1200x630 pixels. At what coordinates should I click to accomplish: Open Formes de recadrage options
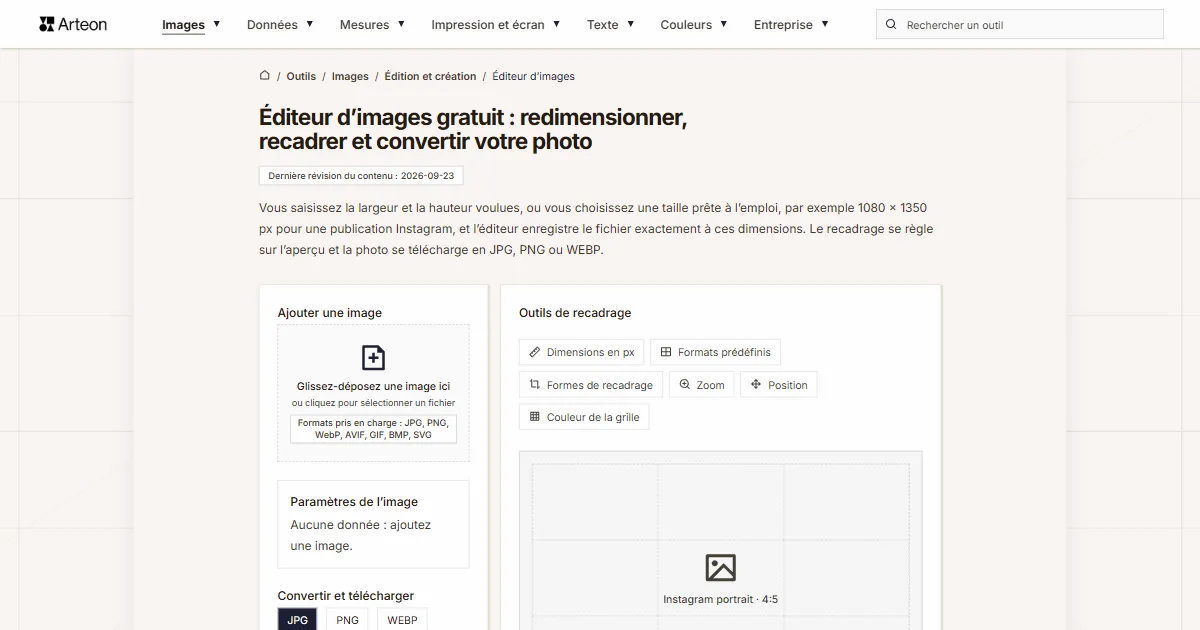pyautogui.click(x=590, y=385)
